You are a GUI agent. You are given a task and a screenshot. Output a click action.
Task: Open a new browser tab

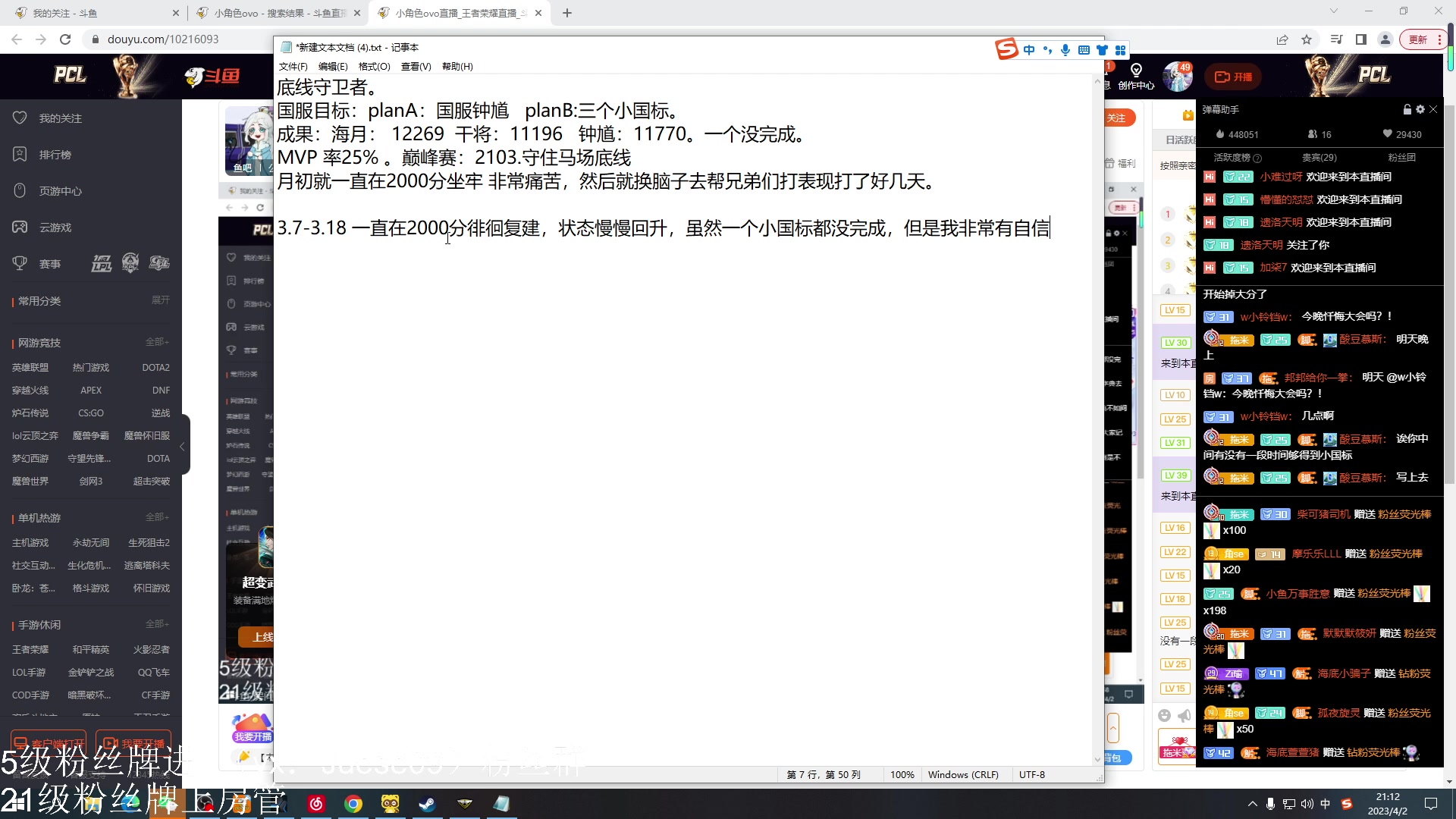tap(567, 13)
